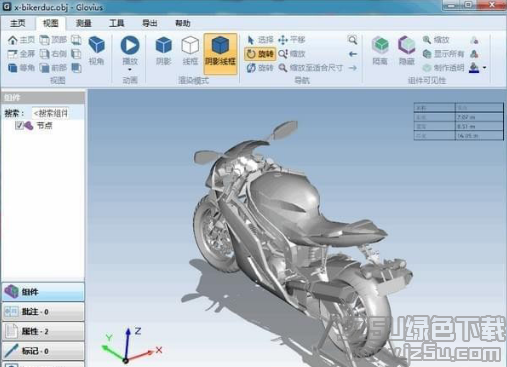Toggle the 节点 checkbox

pyautogui.click(x=19, y=126)
